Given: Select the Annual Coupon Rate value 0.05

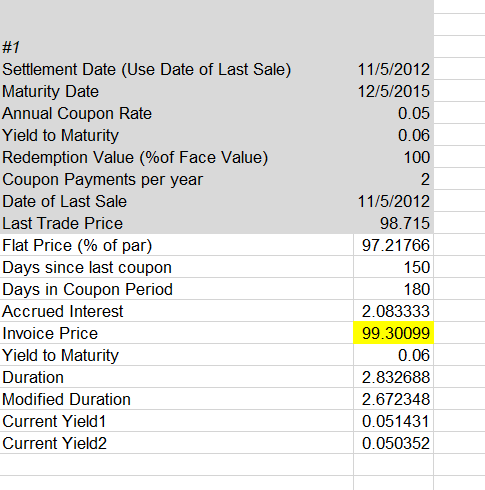Looking at the screenshot, I should click(x=393, y=113).
